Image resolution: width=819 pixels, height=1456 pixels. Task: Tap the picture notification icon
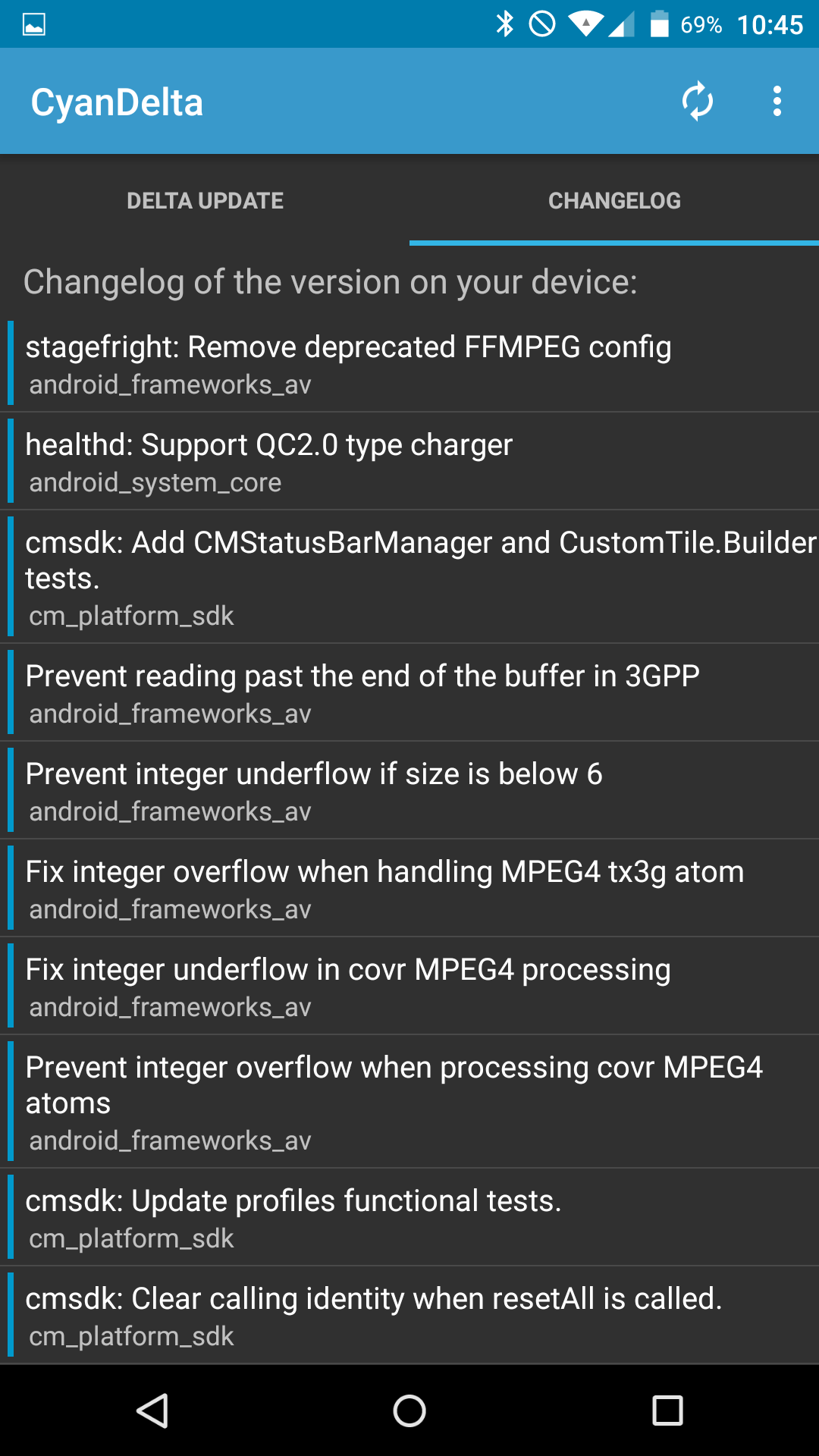coord(34,25)
